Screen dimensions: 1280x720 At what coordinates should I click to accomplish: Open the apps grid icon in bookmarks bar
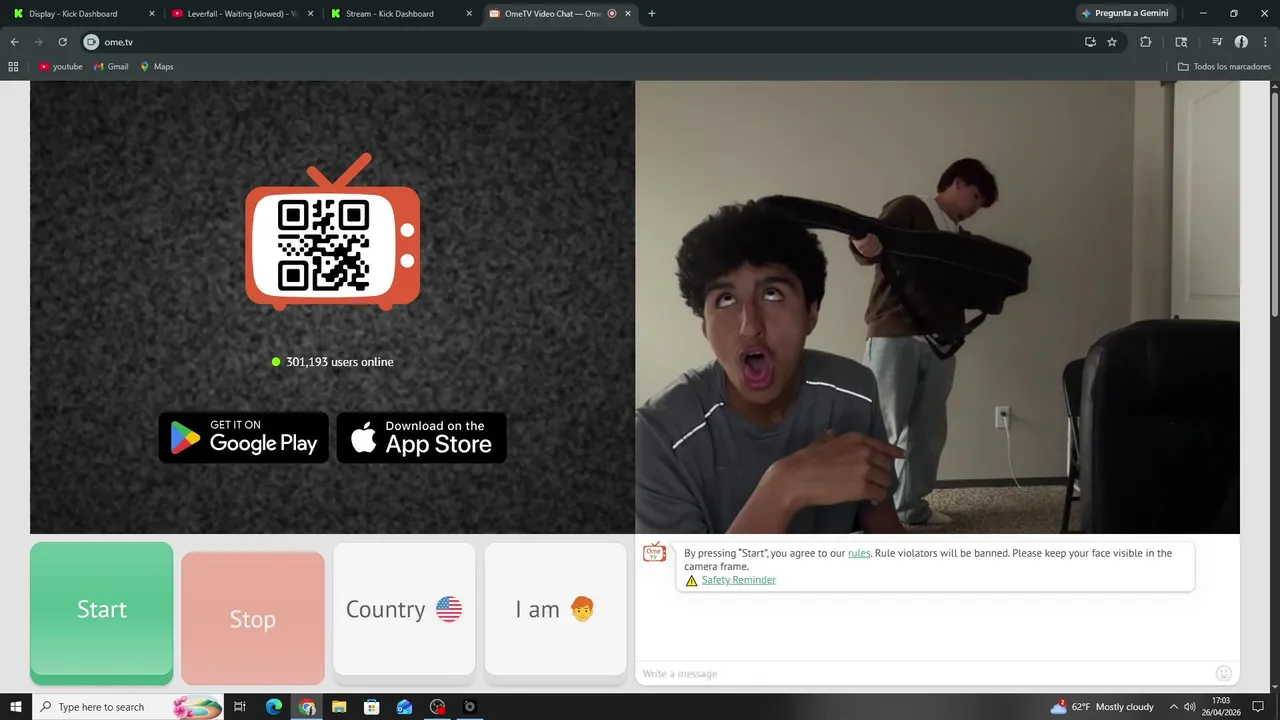[13, 67]
